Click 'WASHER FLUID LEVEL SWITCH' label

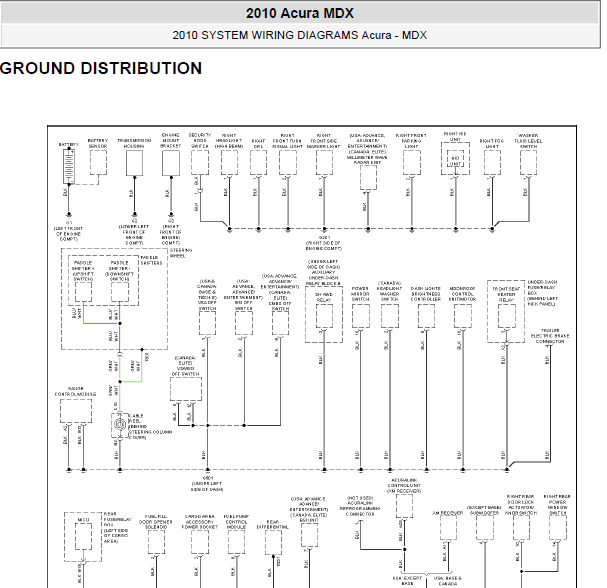528,141
